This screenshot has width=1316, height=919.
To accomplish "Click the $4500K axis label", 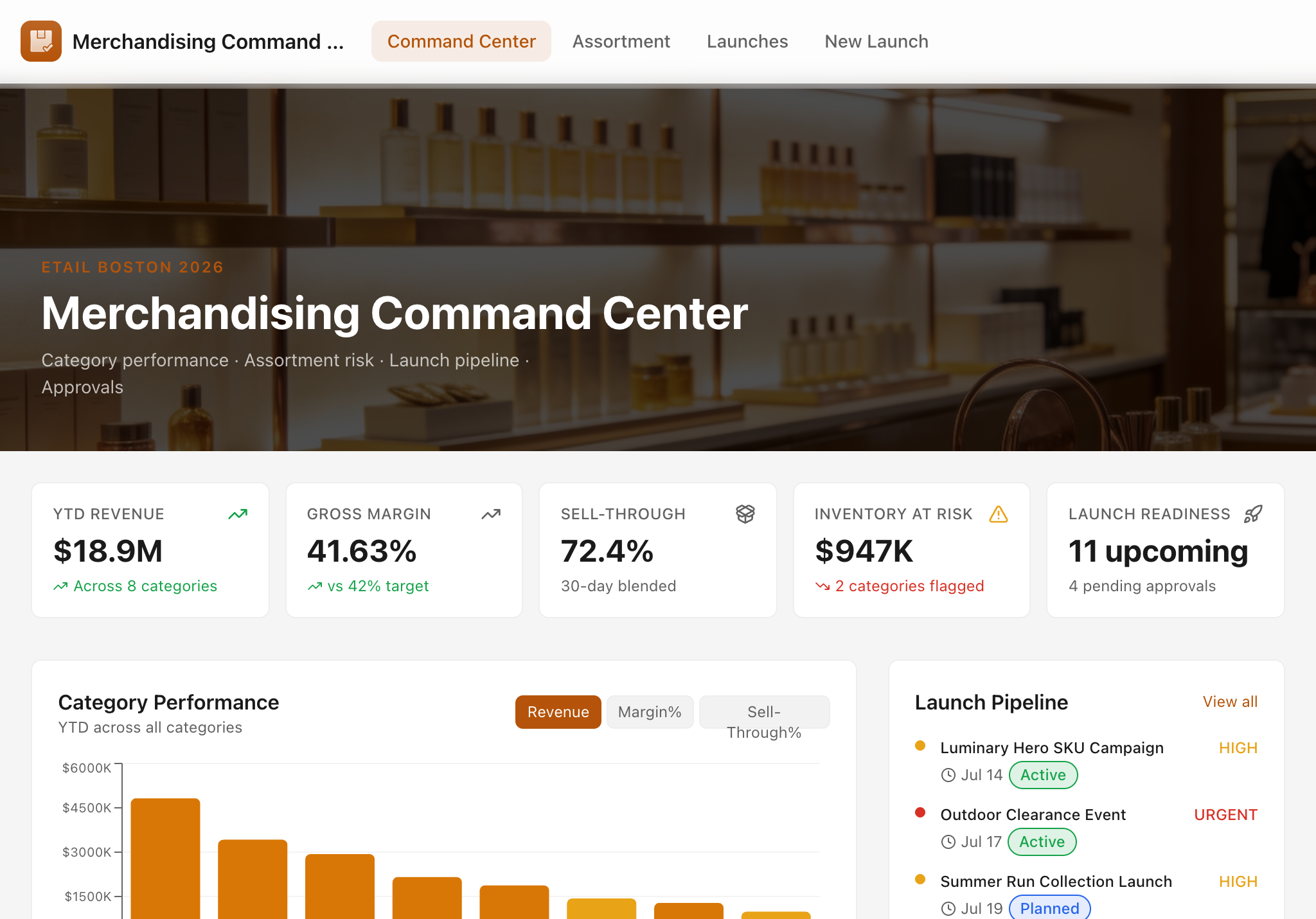I will point(87,808).
